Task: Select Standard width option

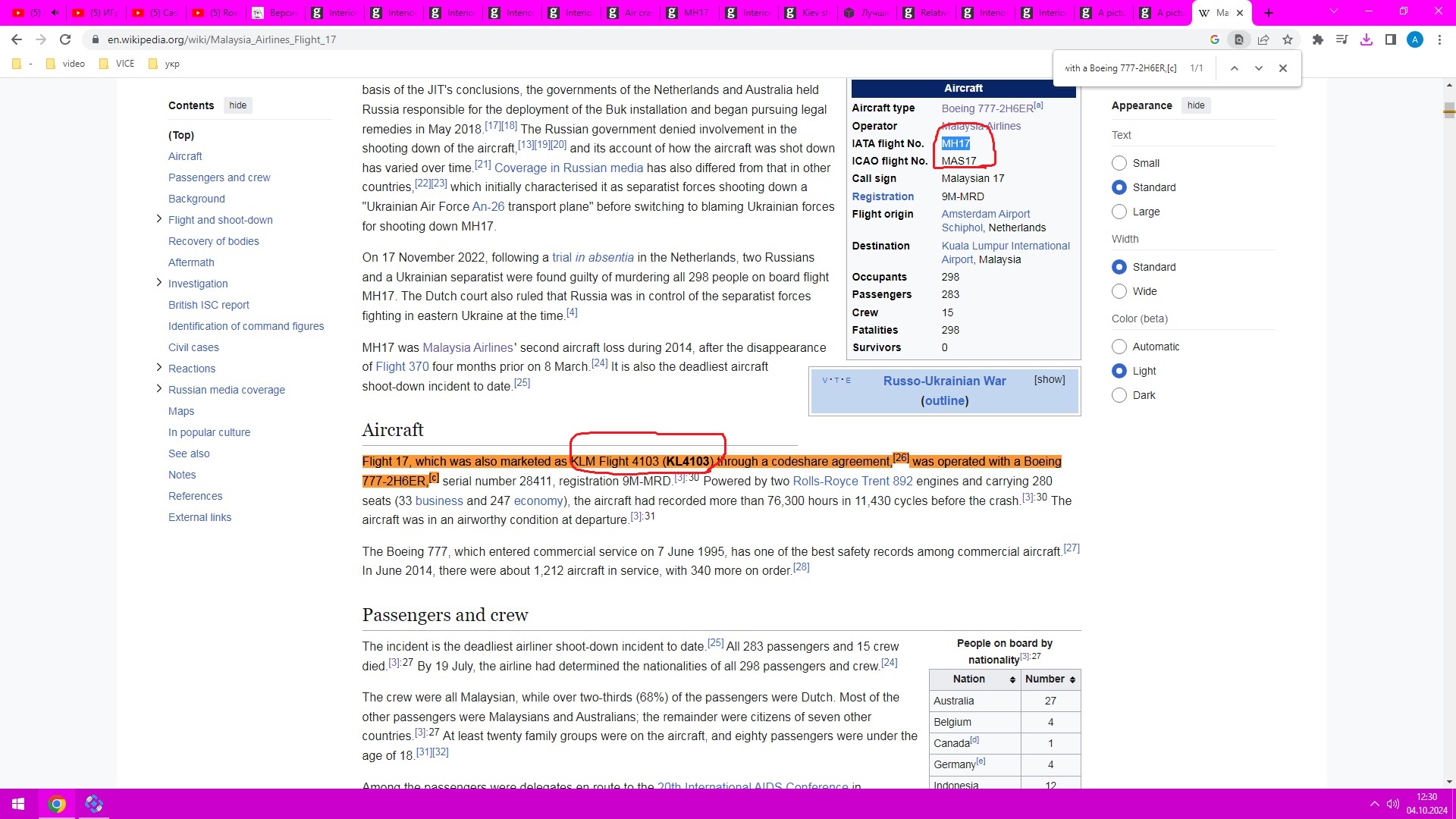Action: (1119, 267)
